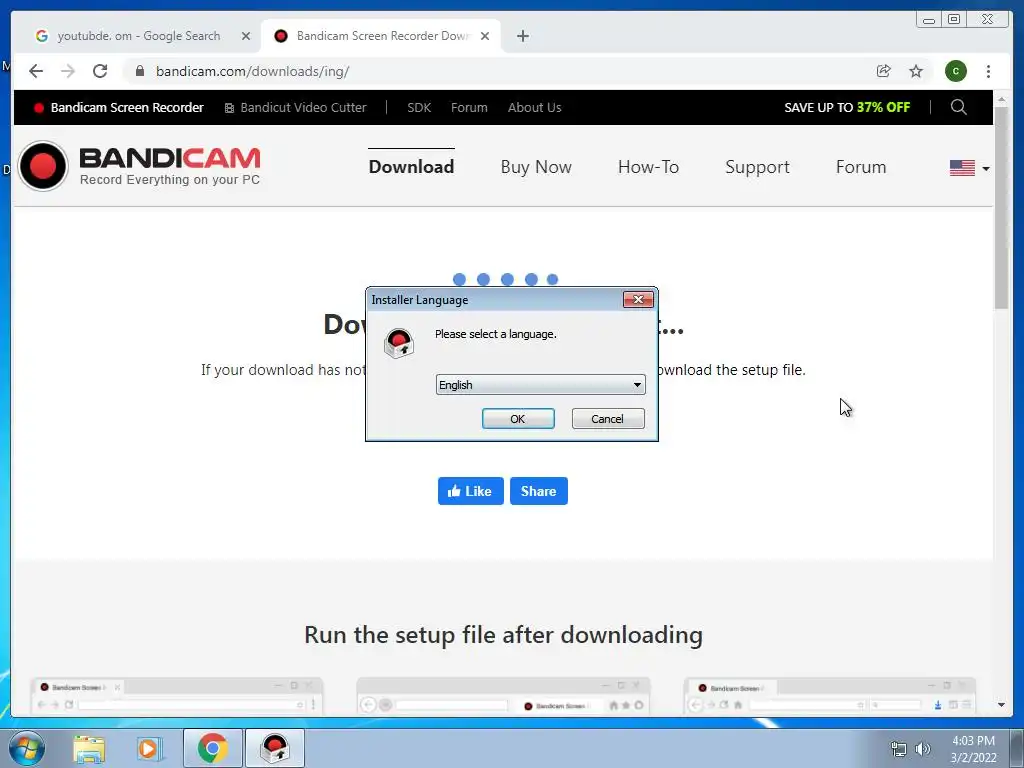Open About Us page
The width and height of the screenshot is (1024, 768).
pyautogui.click(x=534, y=108)
